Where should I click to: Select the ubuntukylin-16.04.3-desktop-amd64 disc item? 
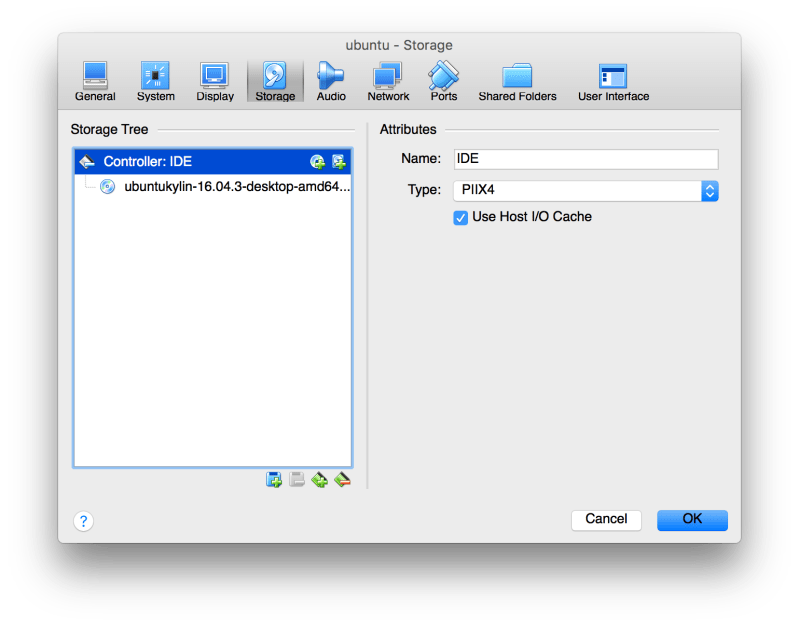click(213, 187)
